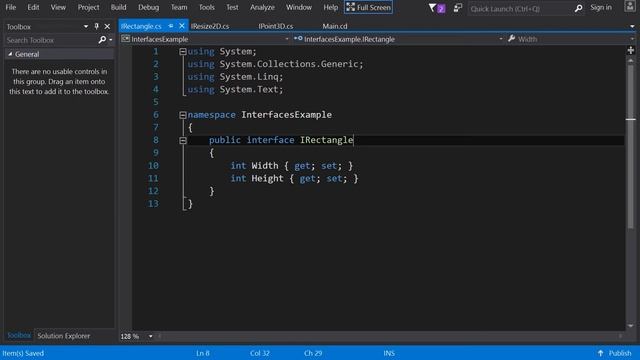Open the document tabs overflow dropdown
This screenshot has height=360, width=640.
(632, 26)
